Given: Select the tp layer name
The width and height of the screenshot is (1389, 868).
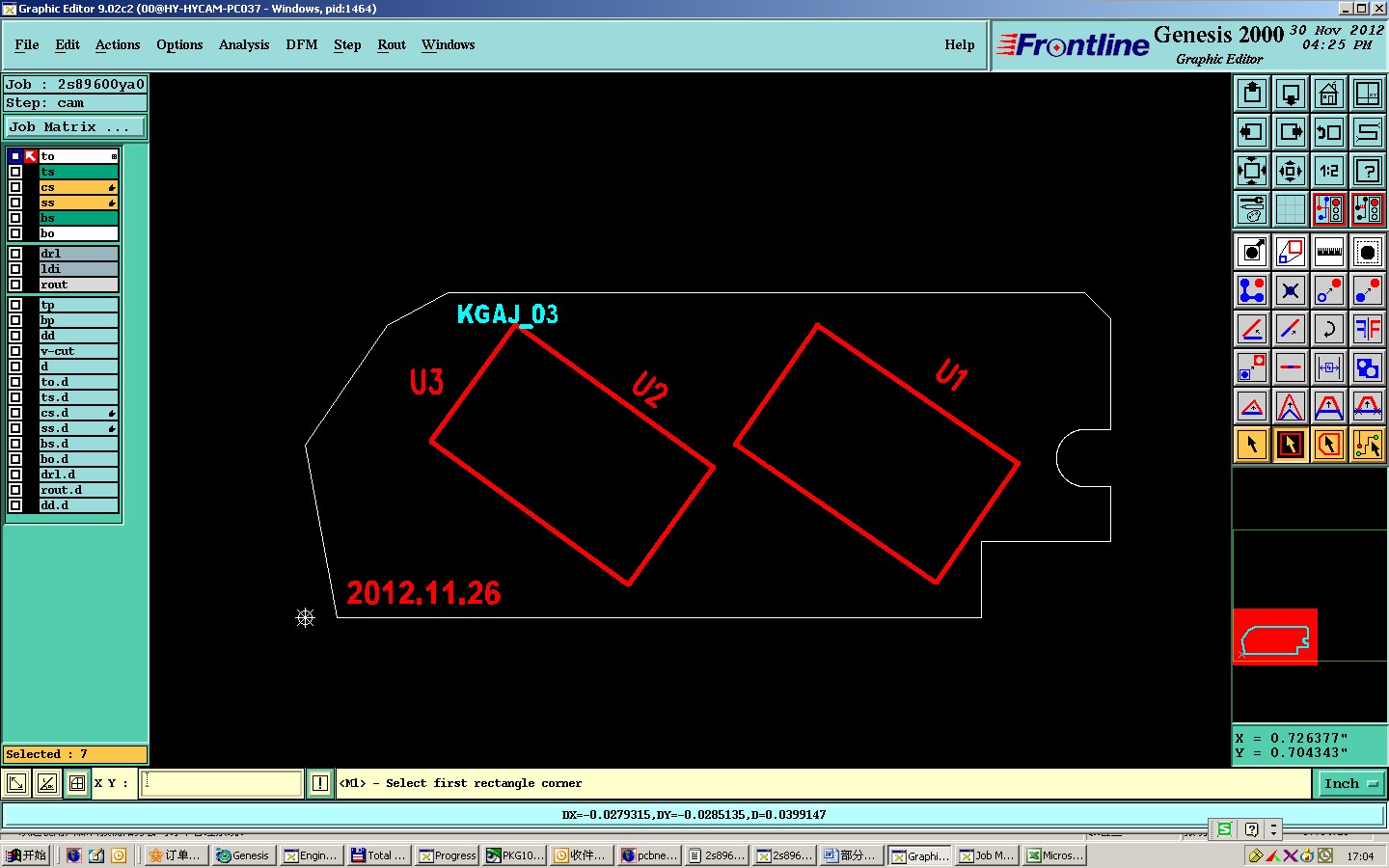Looking at the screenshot, I should click(78, 305).
